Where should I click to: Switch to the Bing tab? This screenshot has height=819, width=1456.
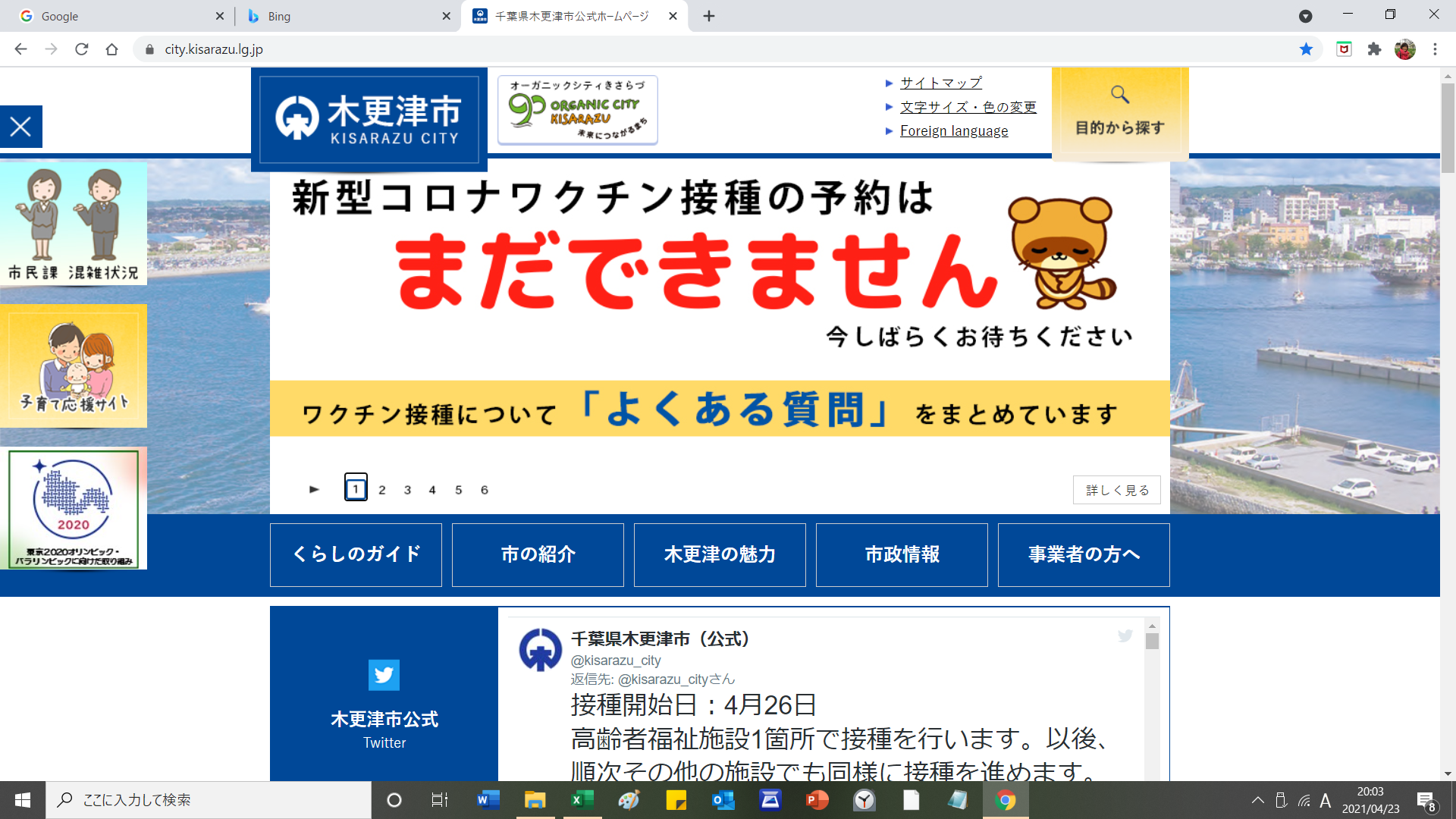(345, 16)
